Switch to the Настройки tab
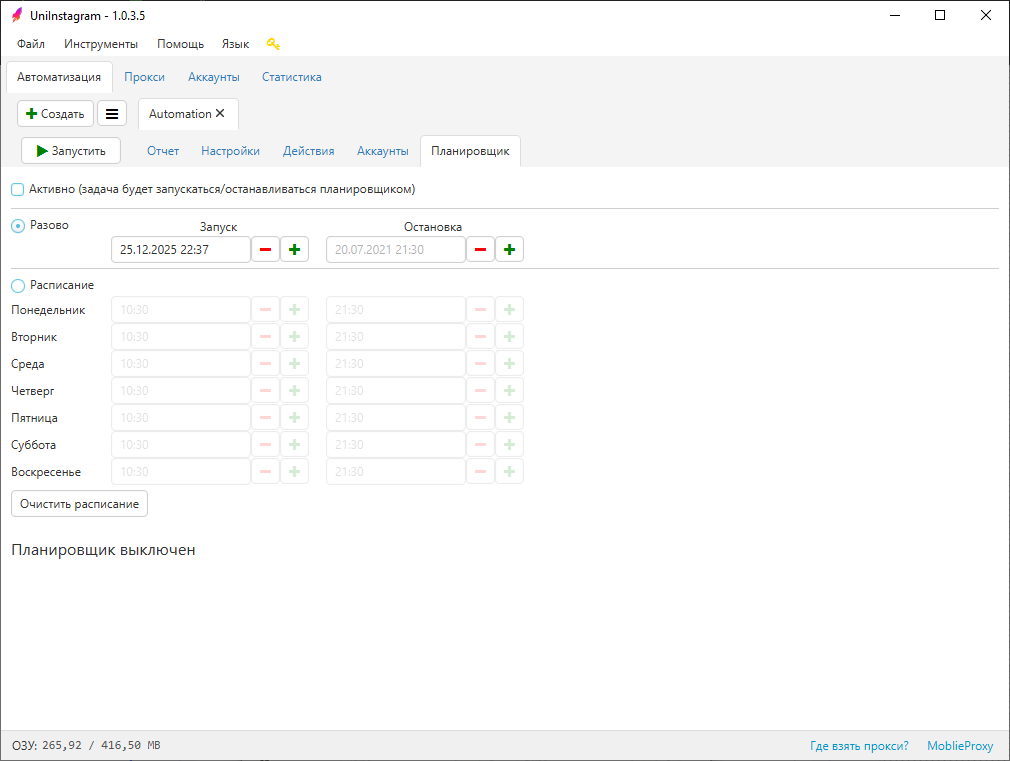1010x761 pixels. click(x=230, y=151)
